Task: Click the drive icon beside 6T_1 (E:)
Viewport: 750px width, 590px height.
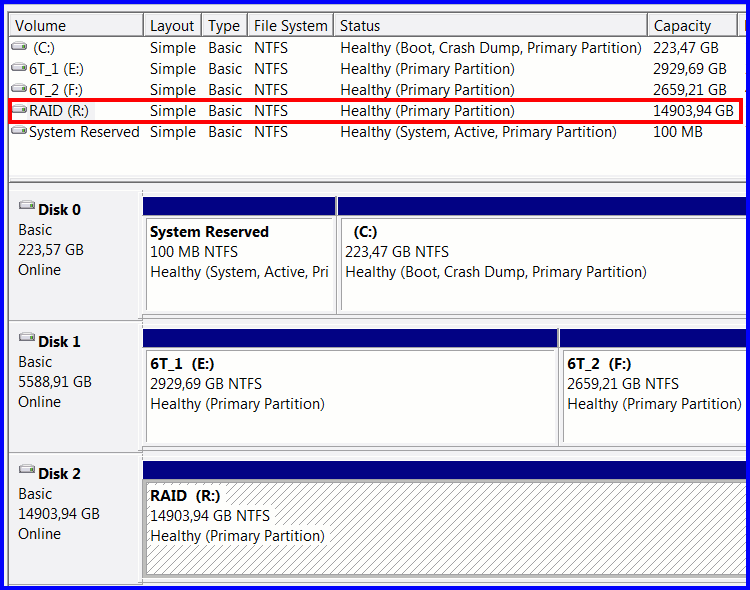Action: coord(19,67)
